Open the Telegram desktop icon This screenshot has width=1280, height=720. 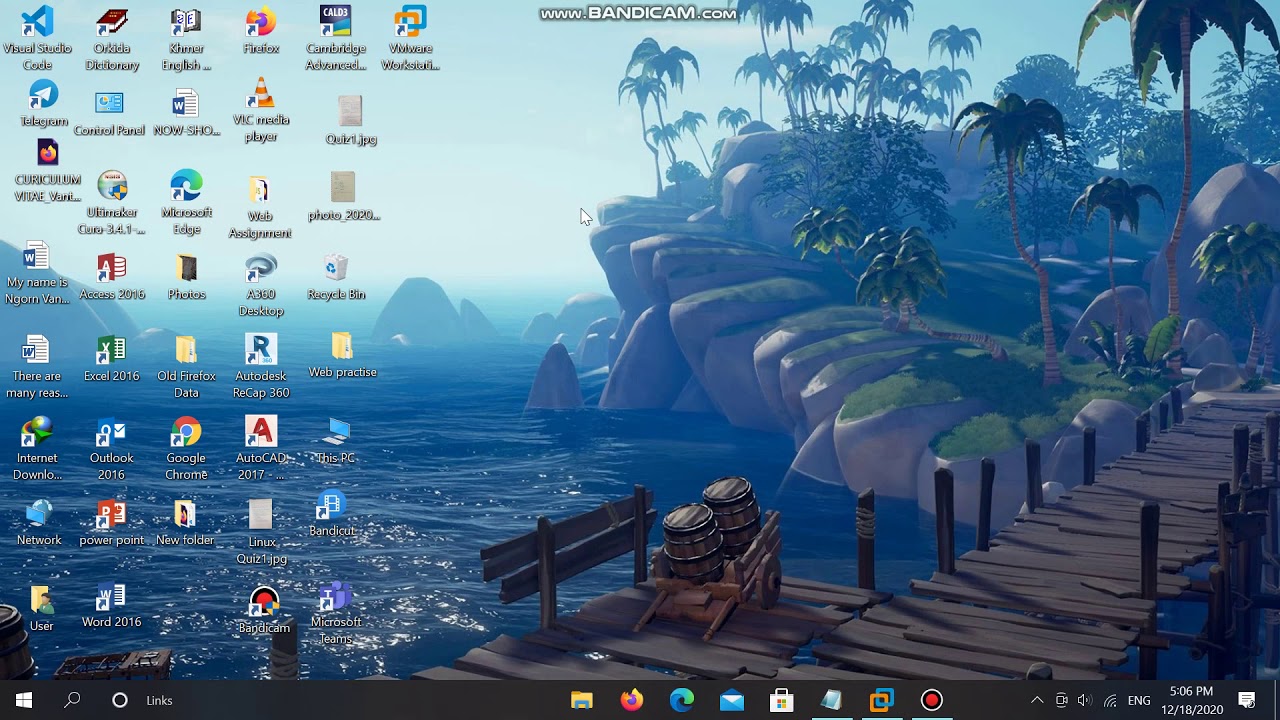click(43, 104)
